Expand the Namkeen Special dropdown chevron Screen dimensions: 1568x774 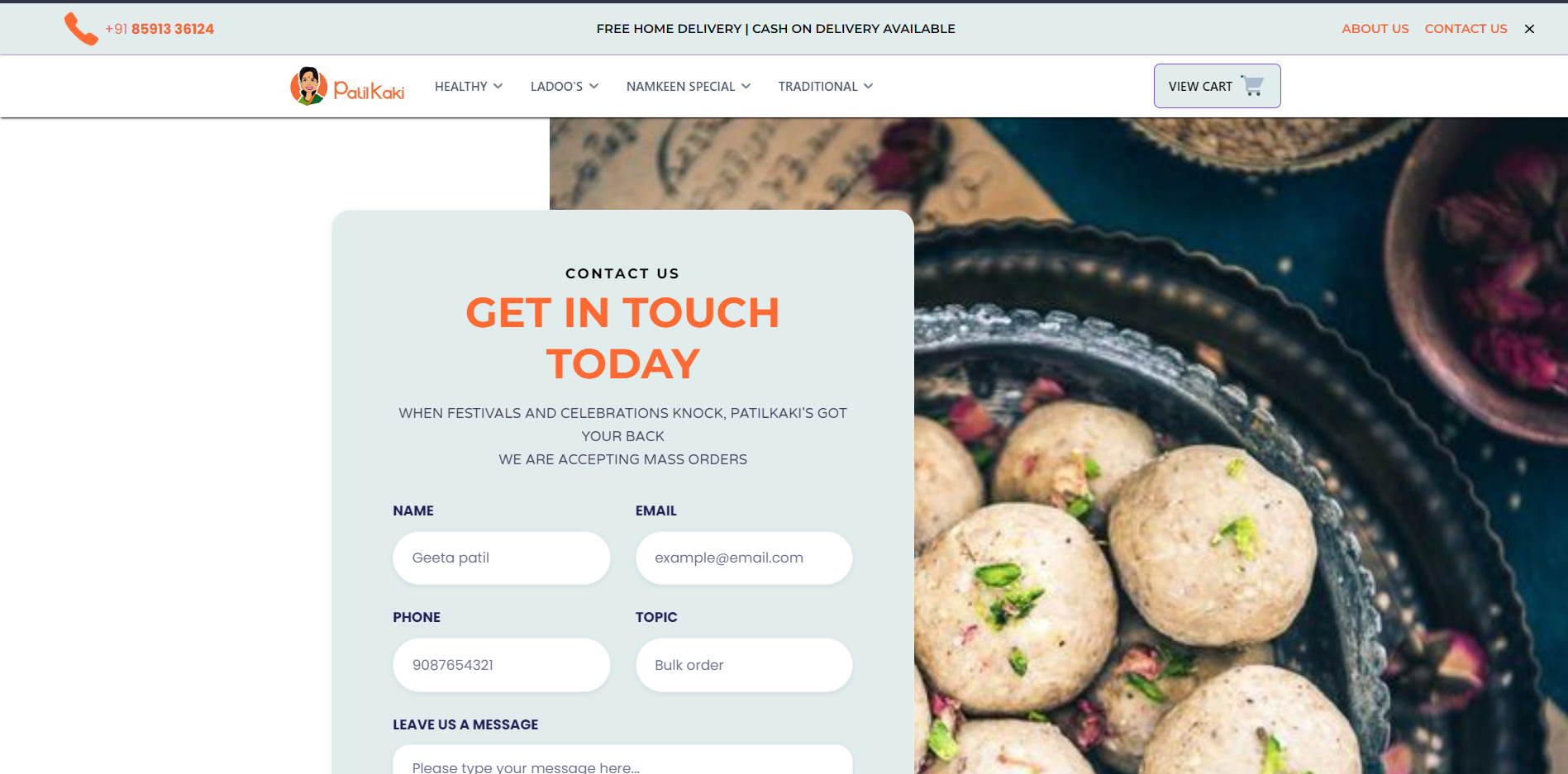[x=746, y=86]
